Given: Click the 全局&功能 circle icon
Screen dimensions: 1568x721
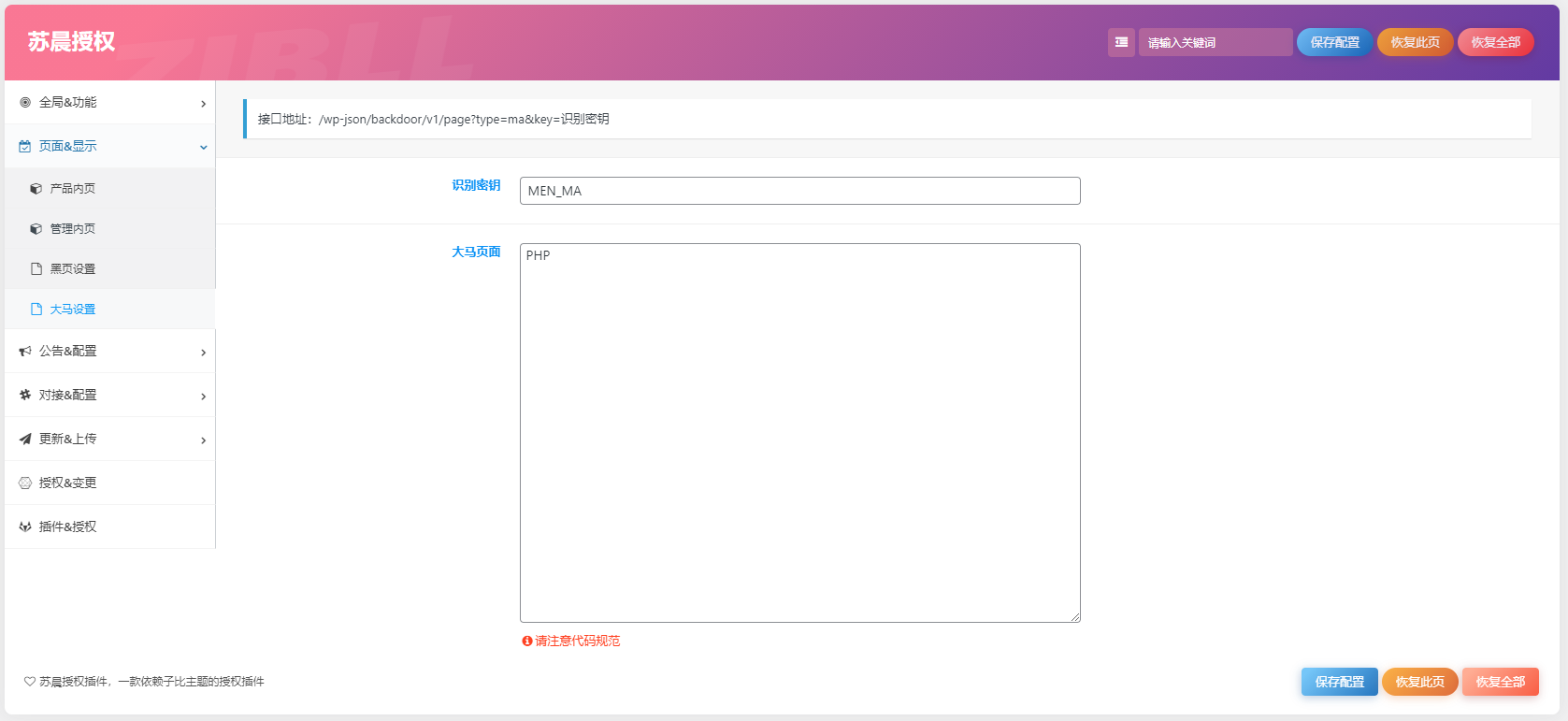Looking at the screenshot, I should coord(25,103).
